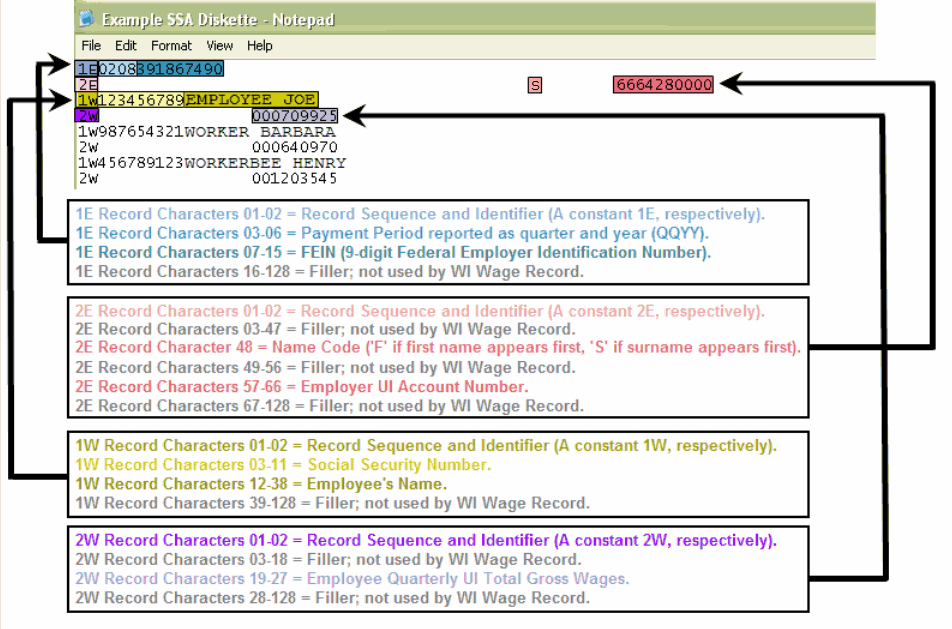Screen dimensions: 952x629
Task: Open the File menu
Action: [91, 46]
